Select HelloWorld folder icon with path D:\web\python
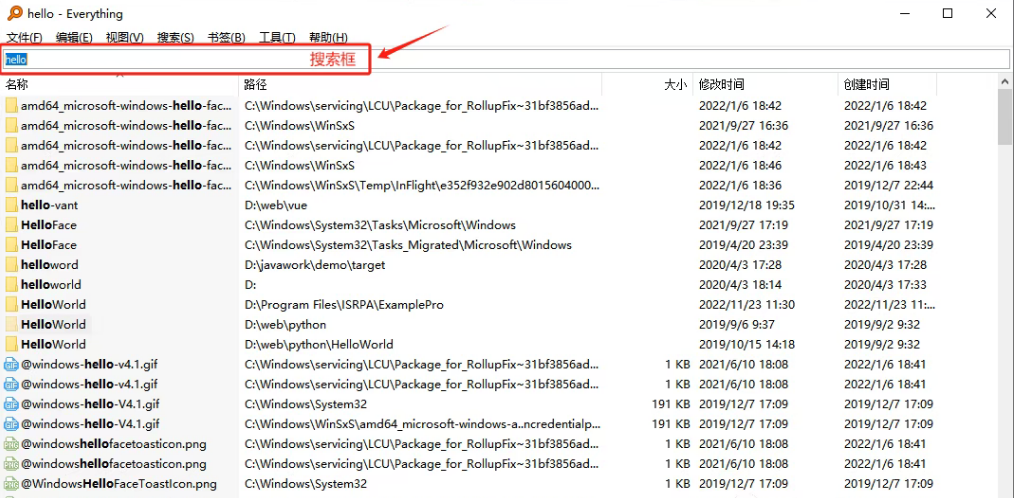1014x498 pixels. click(x=11, y=324)
